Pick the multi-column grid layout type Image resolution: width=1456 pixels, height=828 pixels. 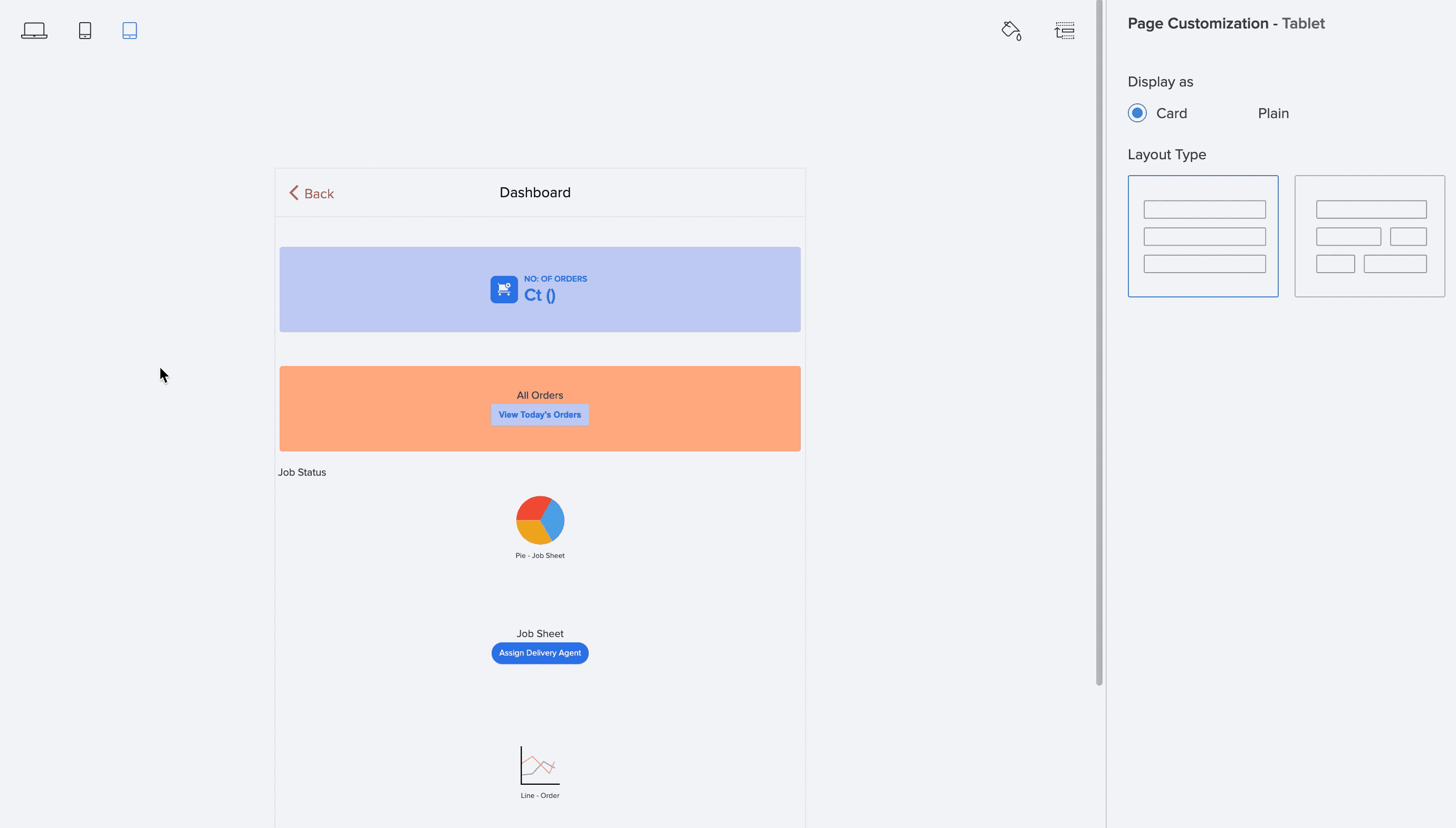(1369, 236)
